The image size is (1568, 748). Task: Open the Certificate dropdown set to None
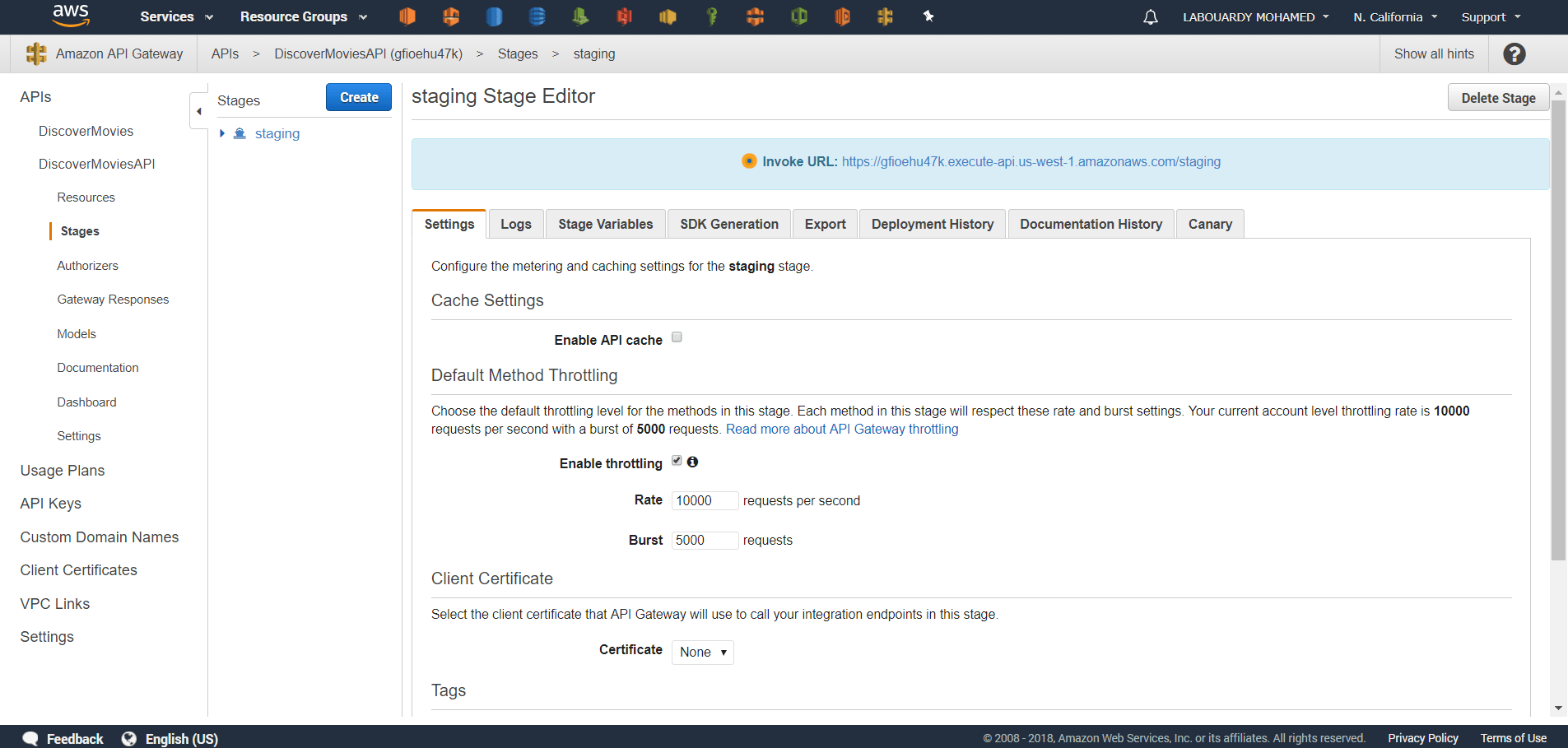click(702, 652)
